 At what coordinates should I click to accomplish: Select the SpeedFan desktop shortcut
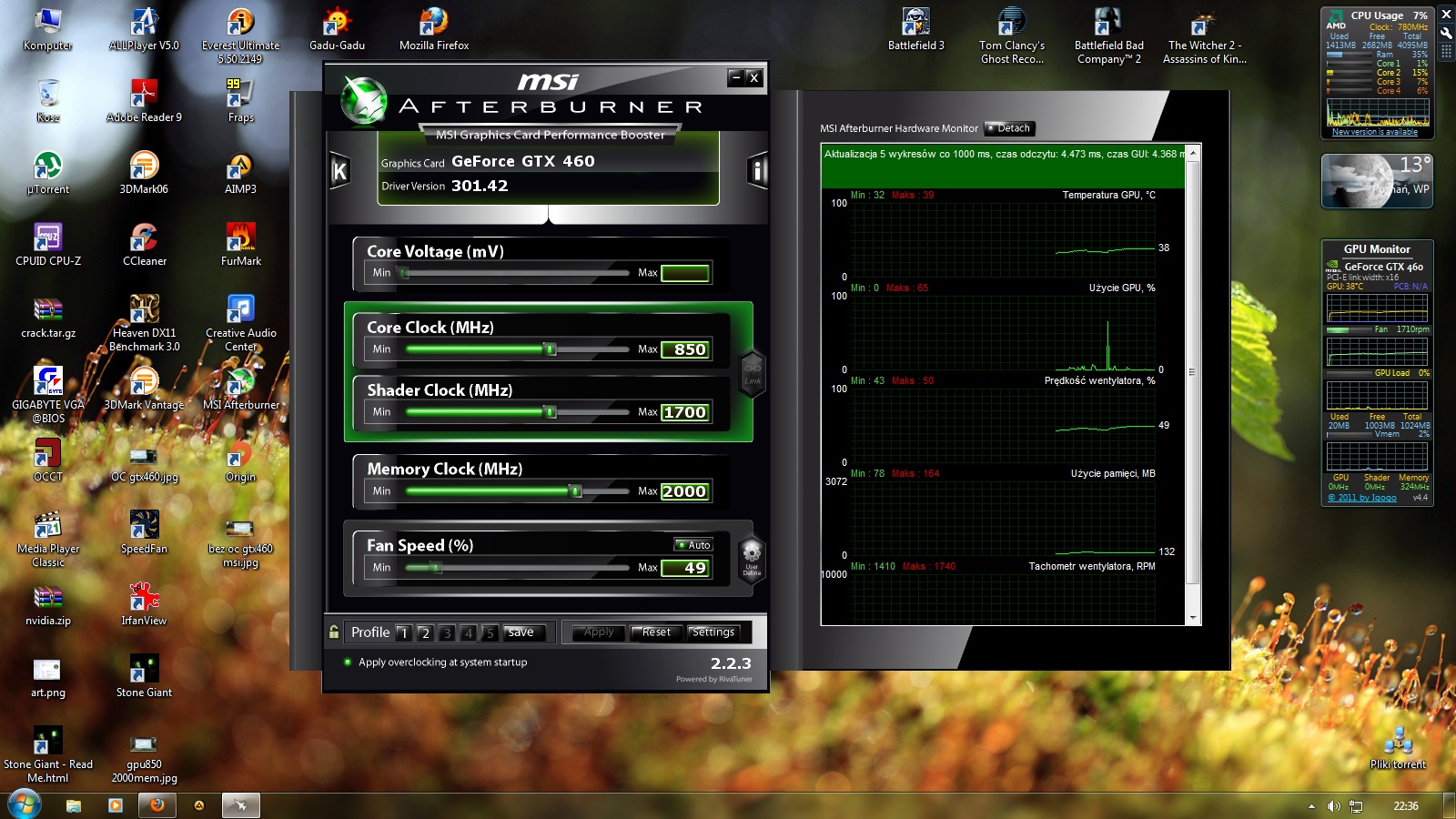point(145,532)
